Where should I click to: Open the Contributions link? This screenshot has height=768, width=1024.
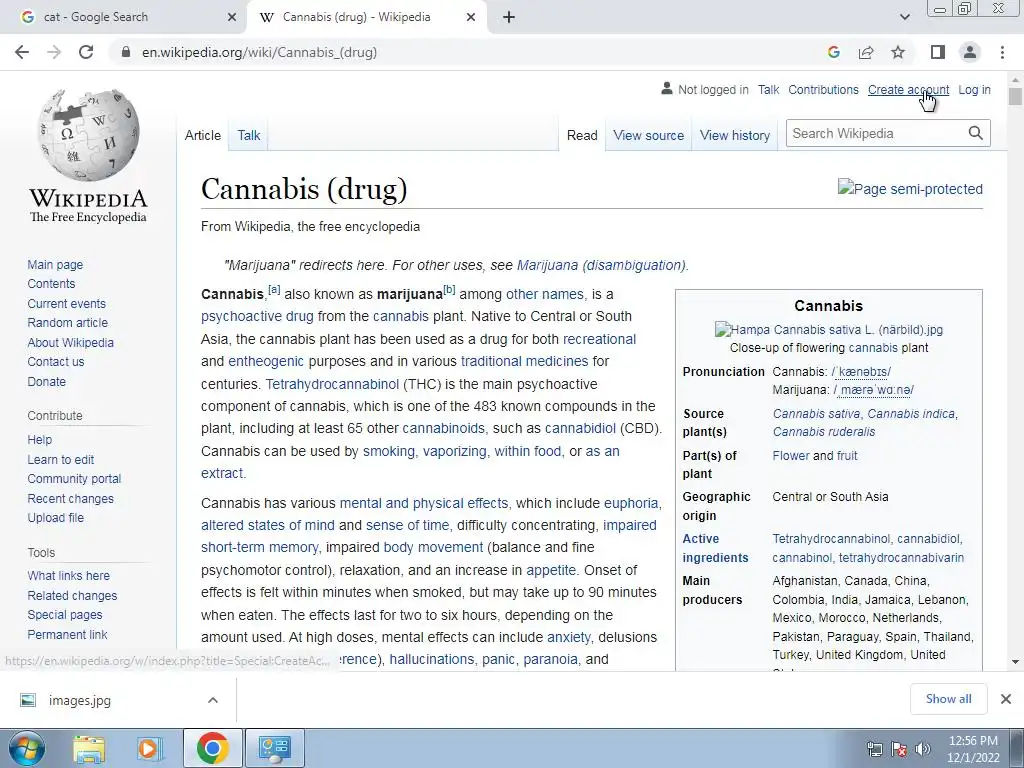pos(823,89)
